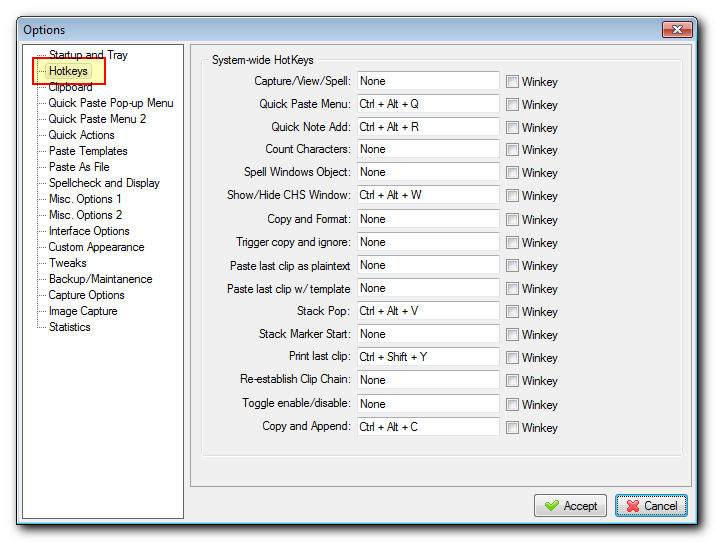Image resolution: width=715 pixels, height=542 pixels.
Task: Select the Toggle enable/disable hotkey field
Action: (x=427, y=404)
